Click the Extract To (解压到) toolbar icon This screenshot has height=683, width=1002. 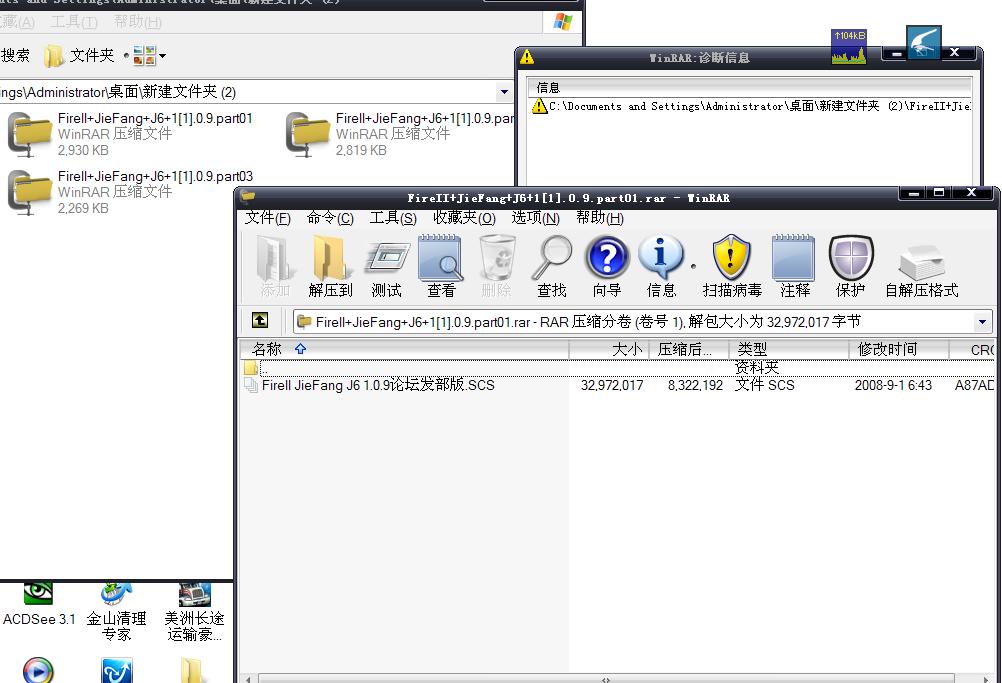[x=330, y=266]
